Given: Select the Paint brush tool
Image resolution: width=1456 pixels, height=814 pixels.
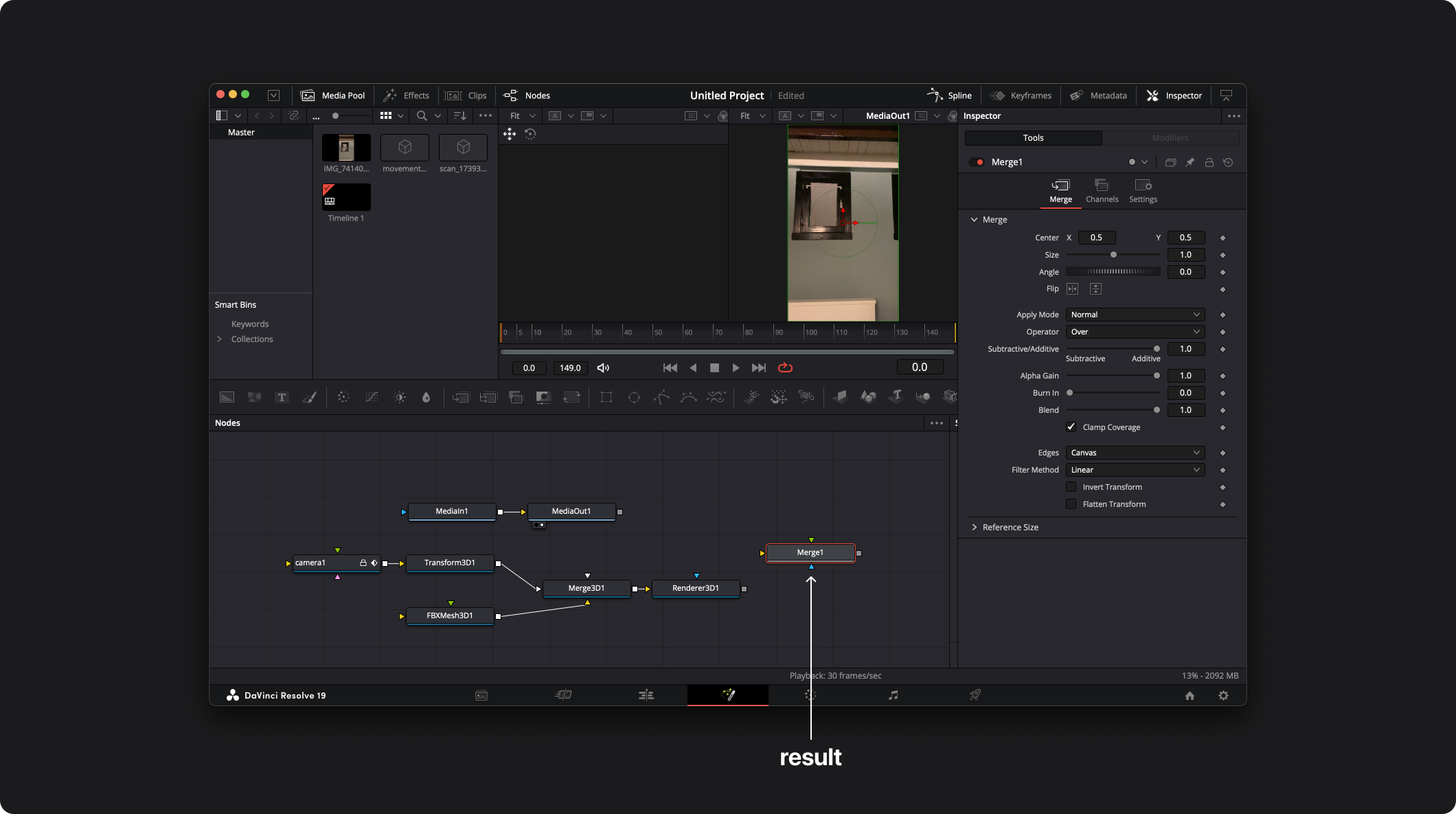Looking at the screenshot, I should (309, 397).
